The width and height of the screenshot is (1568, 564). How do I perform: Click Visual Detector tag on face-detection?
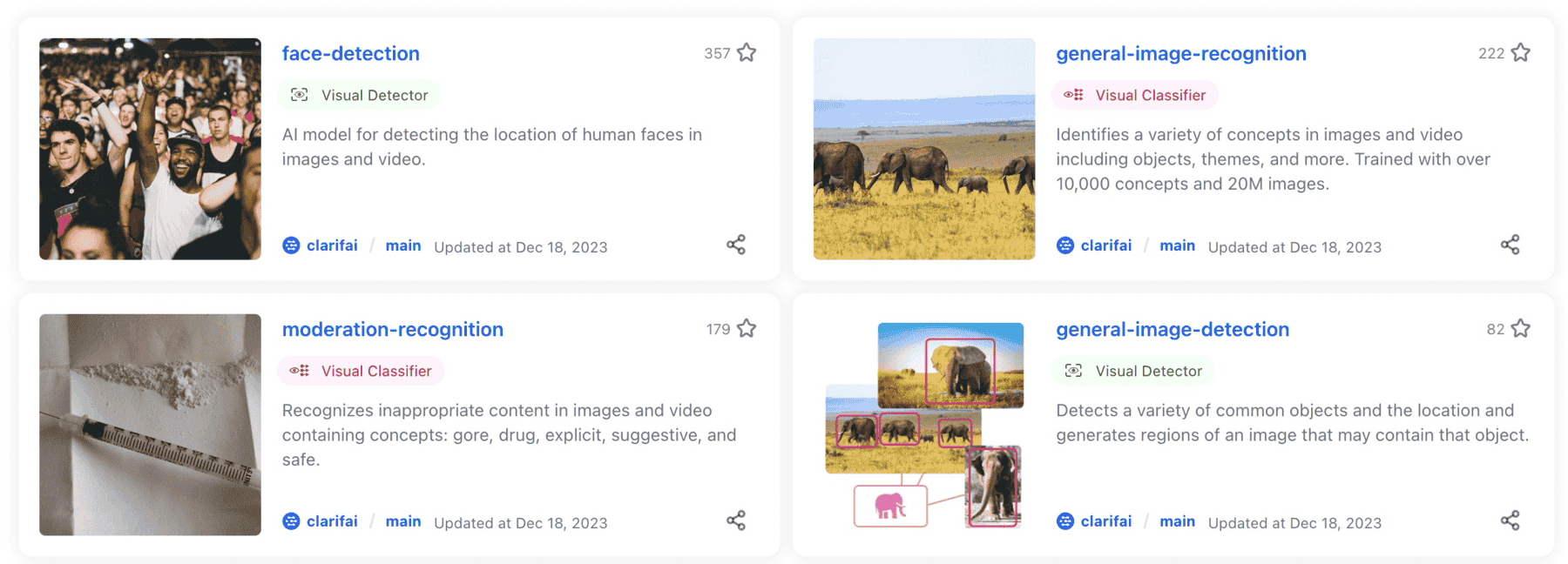coord(360,95)
